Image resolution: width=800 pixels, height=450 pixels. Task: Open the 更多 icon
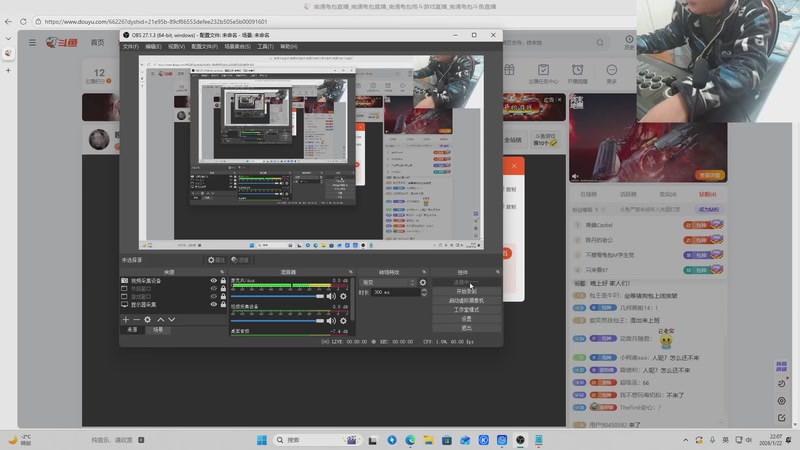[x=611, y=73]
